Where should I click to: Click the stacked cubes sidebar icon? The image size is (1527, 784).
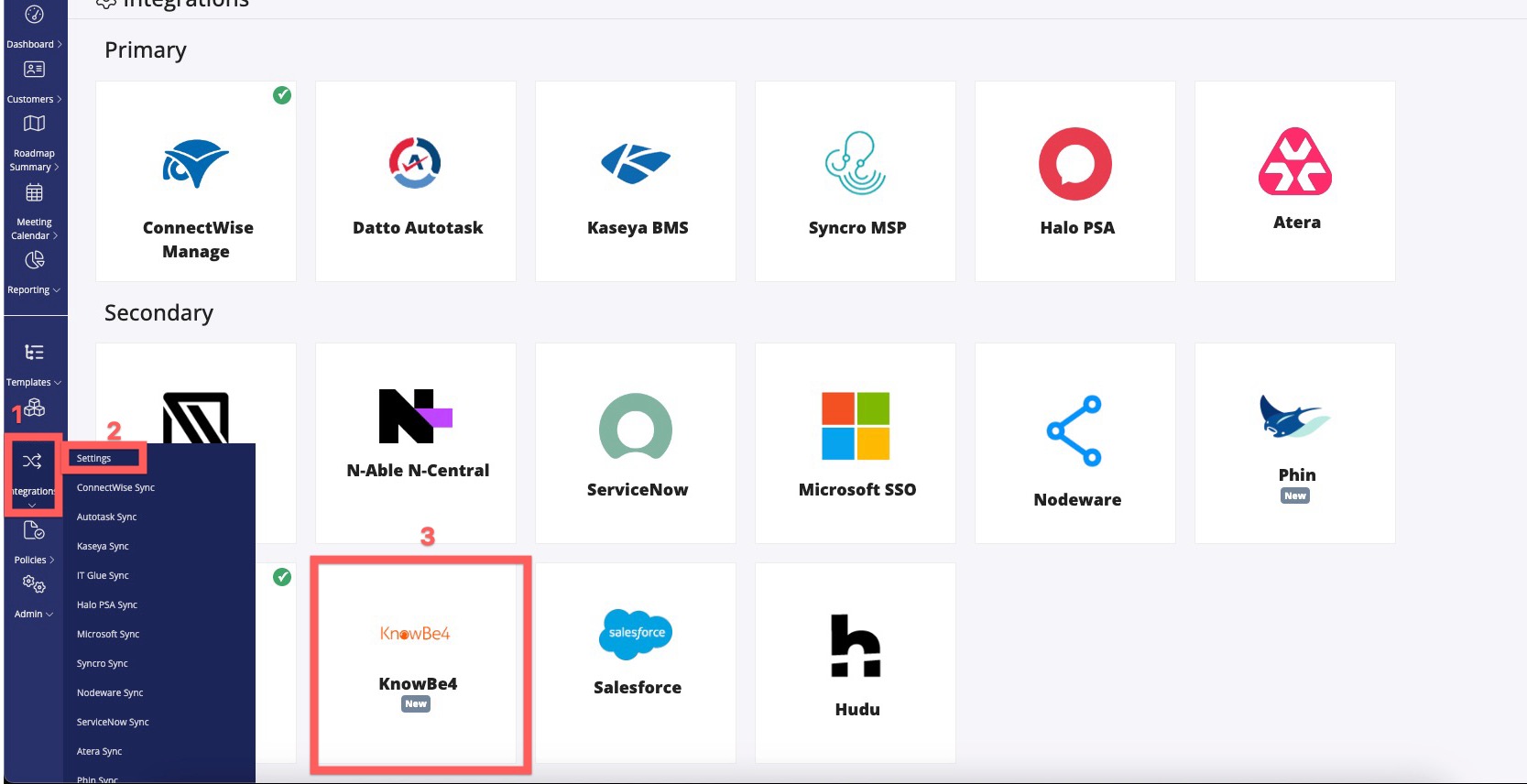pos(35,408)
